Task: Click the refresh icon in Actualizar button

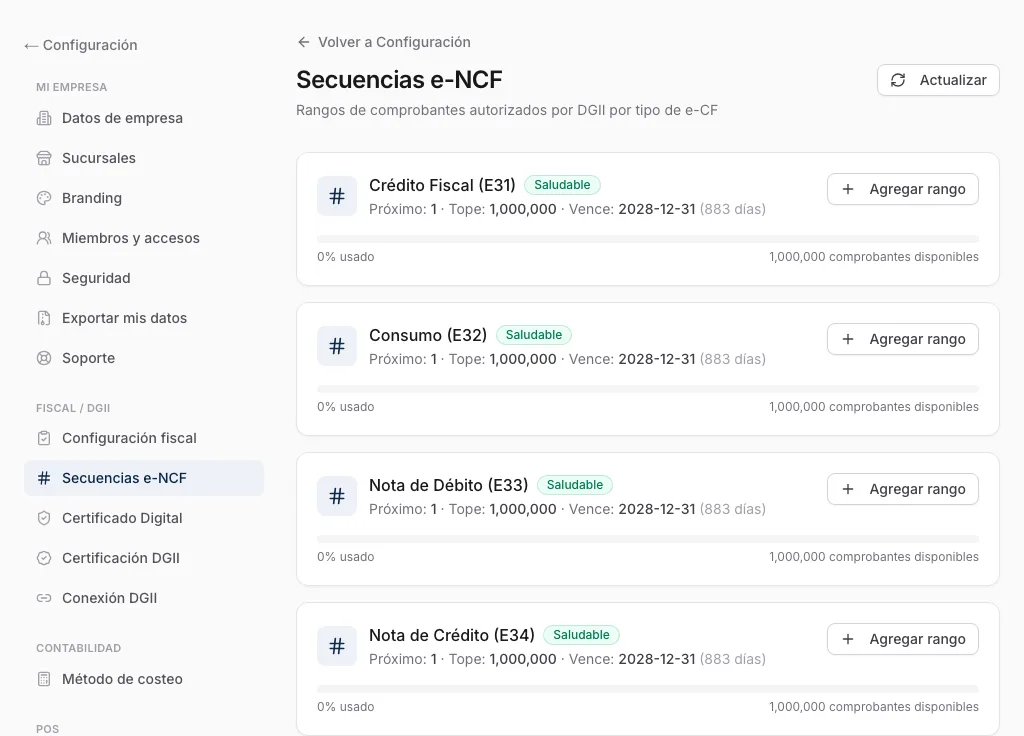Action: coord(898,80)
